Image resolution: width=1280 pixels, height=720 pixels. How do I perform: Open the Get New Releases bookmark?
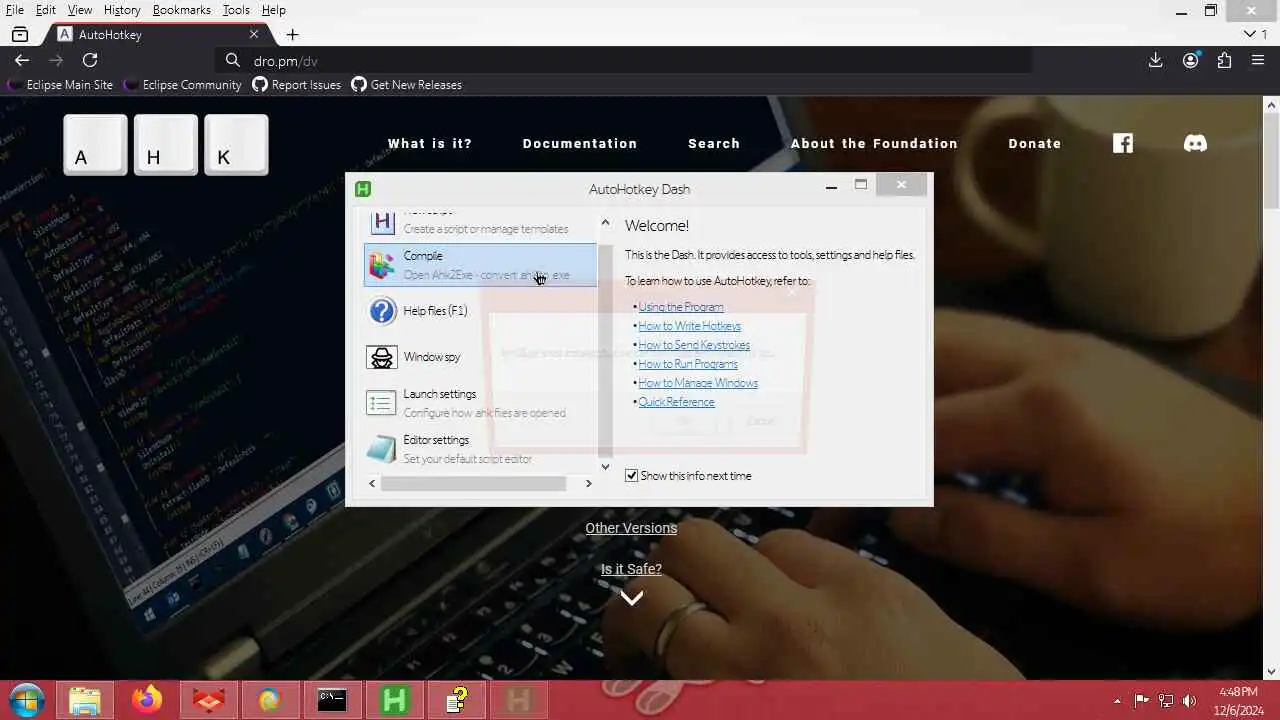tap(407, 85)
